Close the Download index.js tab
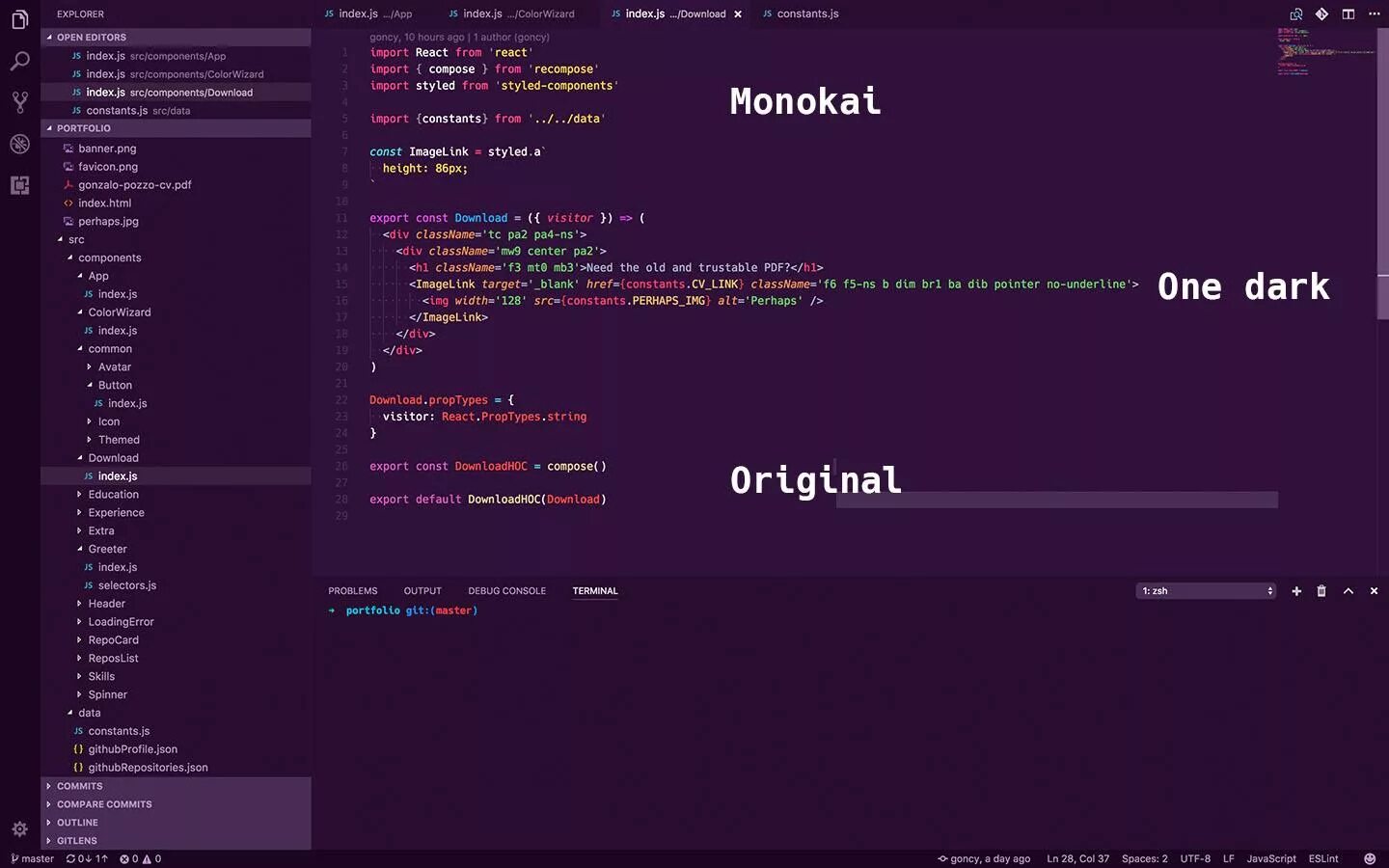 [738, 14]
